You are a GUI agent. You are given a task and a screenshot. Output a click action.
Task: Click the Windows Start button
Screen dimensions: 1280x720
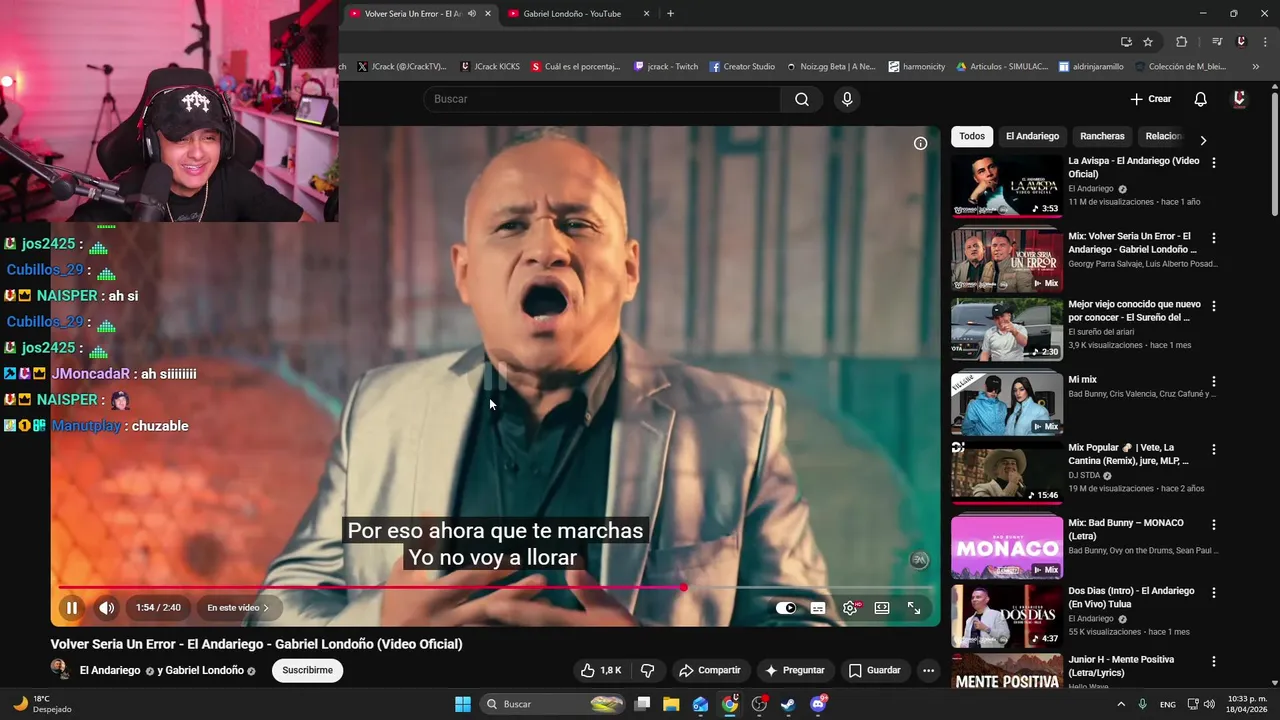tap(463, 704)
